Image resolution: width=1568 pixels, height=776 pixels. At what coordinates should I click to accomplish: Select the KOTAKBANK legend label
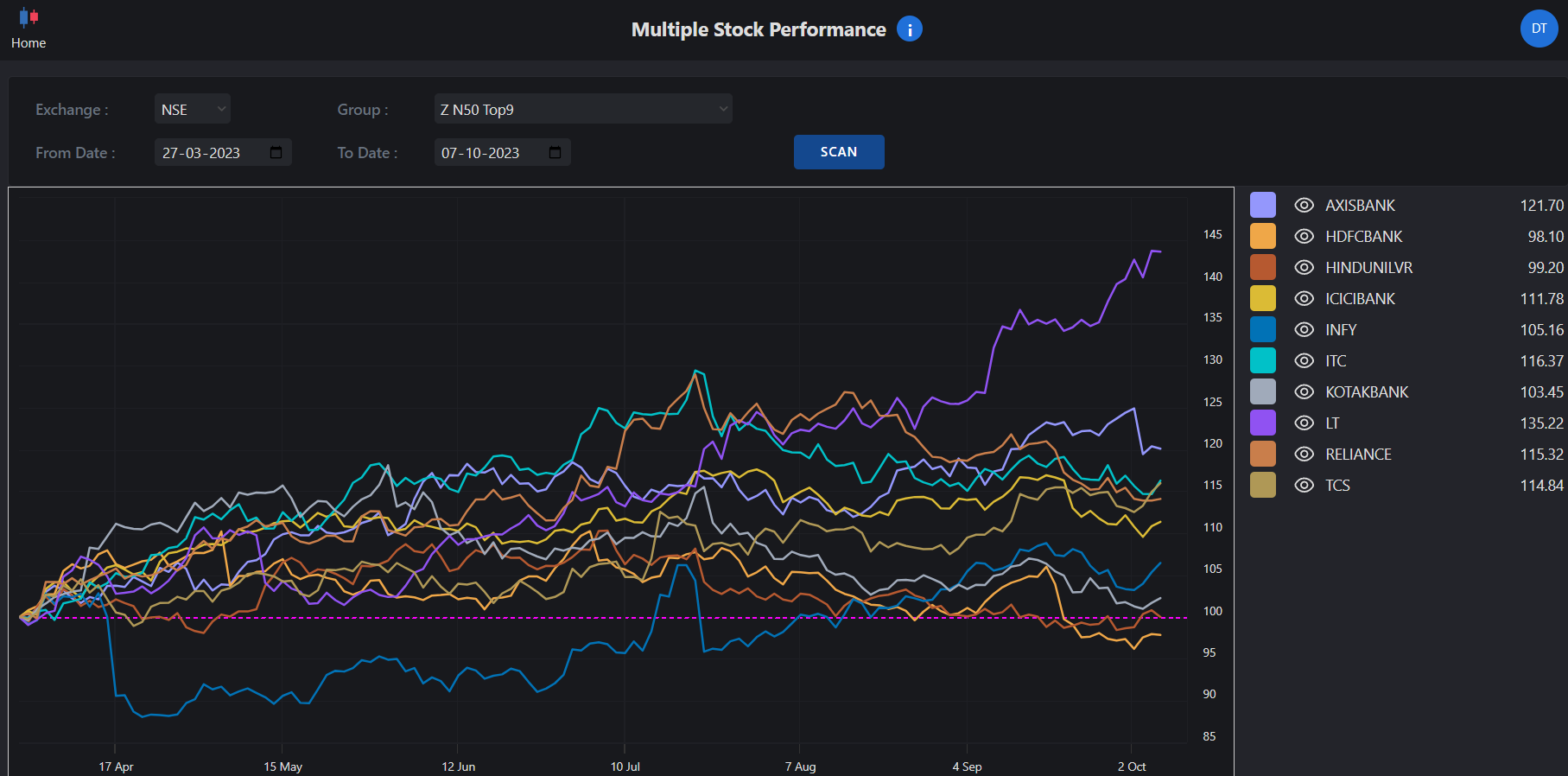[x=1367, y=392]
